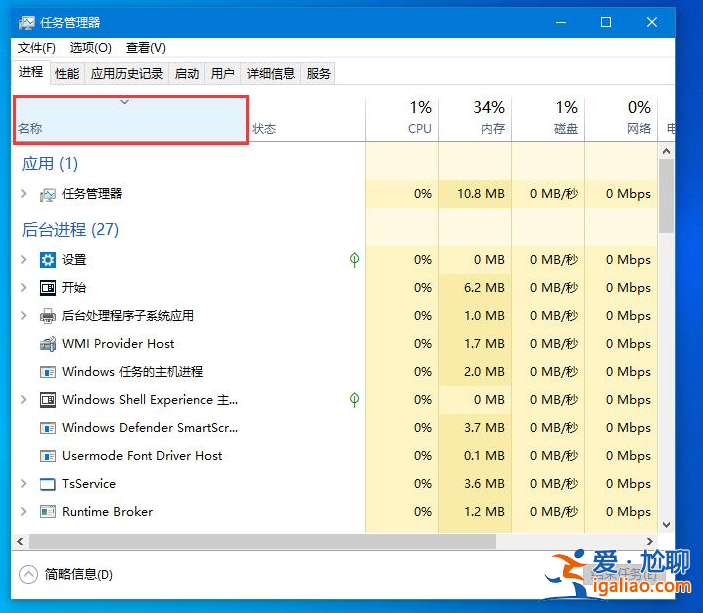
Task: Click the 设置 gear icon
Action: (x=48, y=260)
